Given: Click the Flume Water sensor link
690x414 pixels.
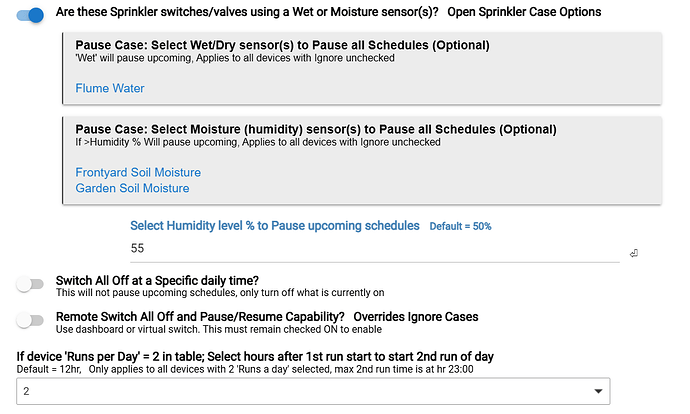Looking at the screenshot, I should [x=110, y=88].
